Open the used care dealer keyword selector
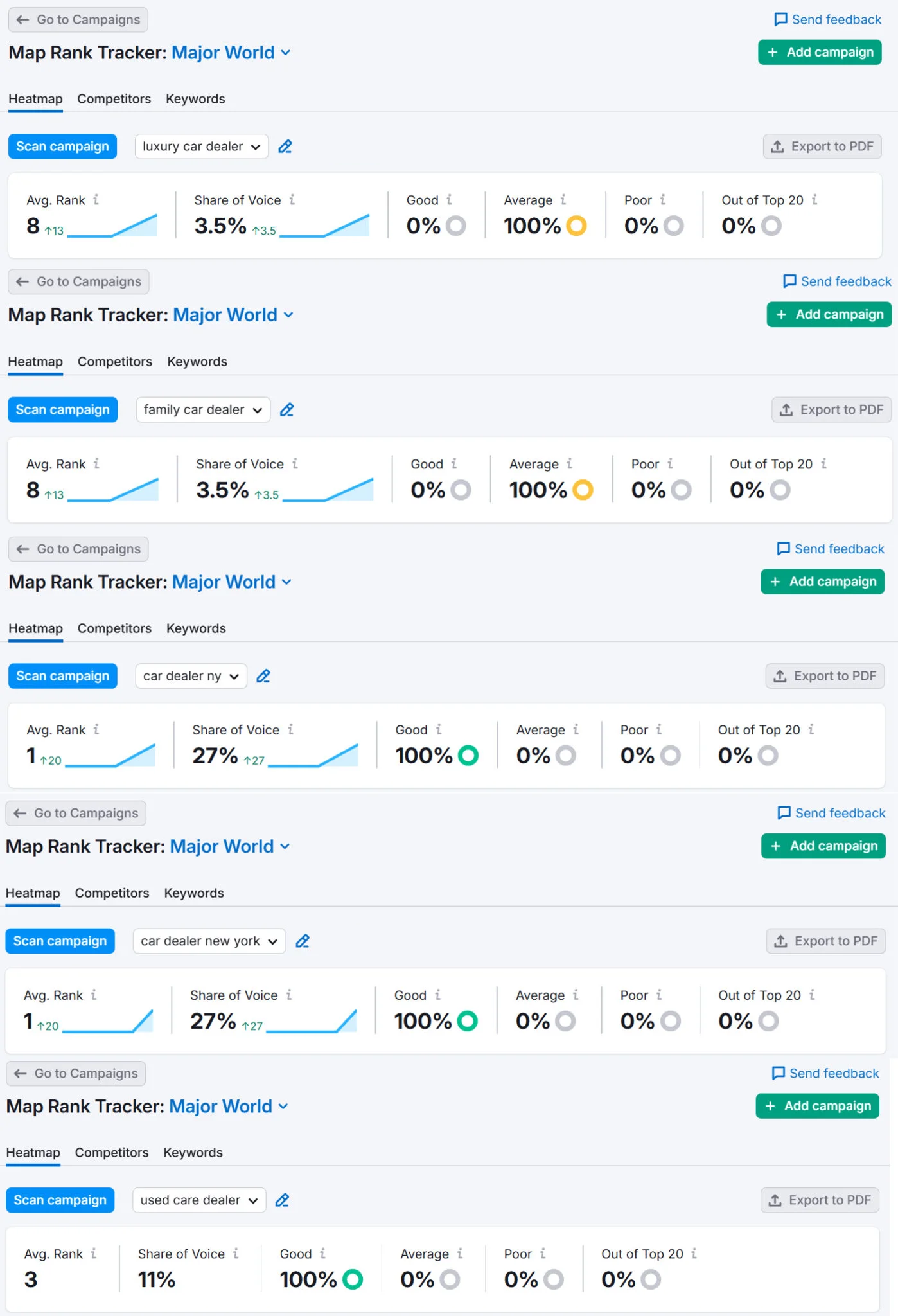This screenshot has height=1316, width=898. coord(198,1200)
